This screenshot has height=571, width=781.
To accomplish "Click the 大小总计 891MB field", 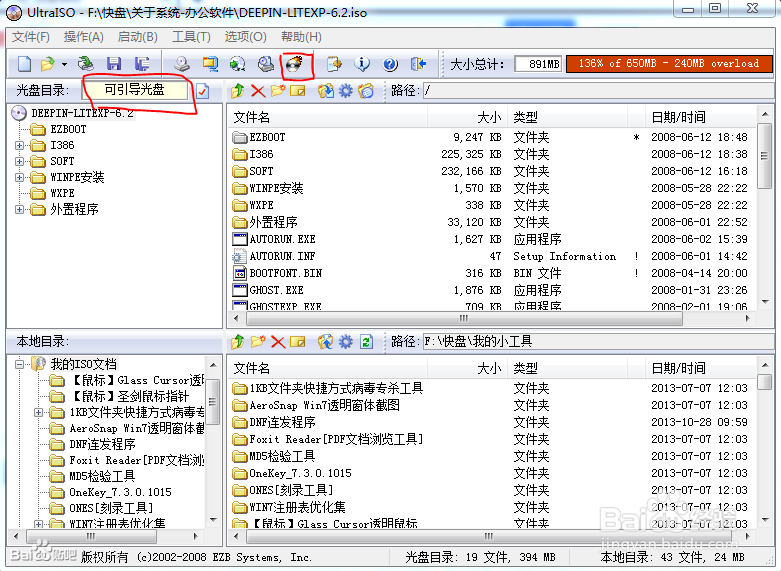I will tap(538, 64).
